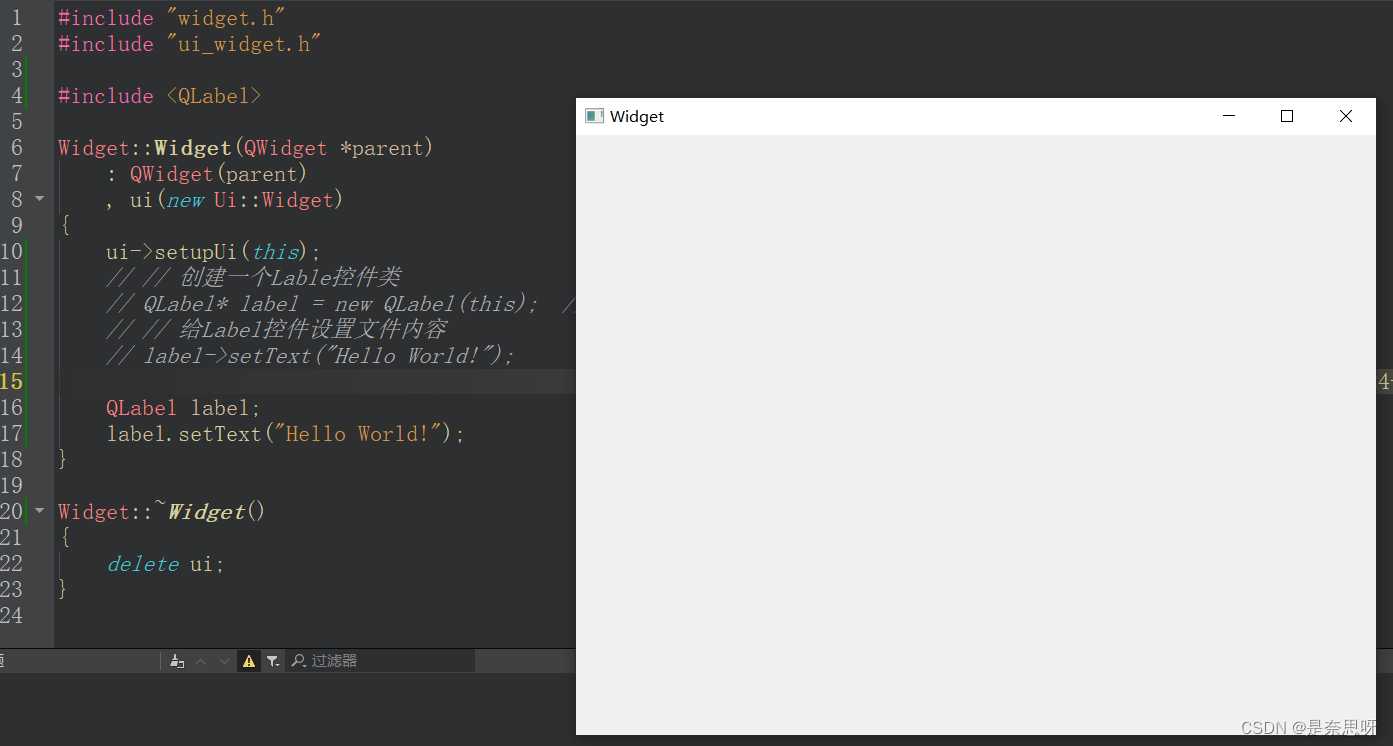The image size is (1393, 746).
Task: Go to next issue down arrow
Action: point(224,661)
